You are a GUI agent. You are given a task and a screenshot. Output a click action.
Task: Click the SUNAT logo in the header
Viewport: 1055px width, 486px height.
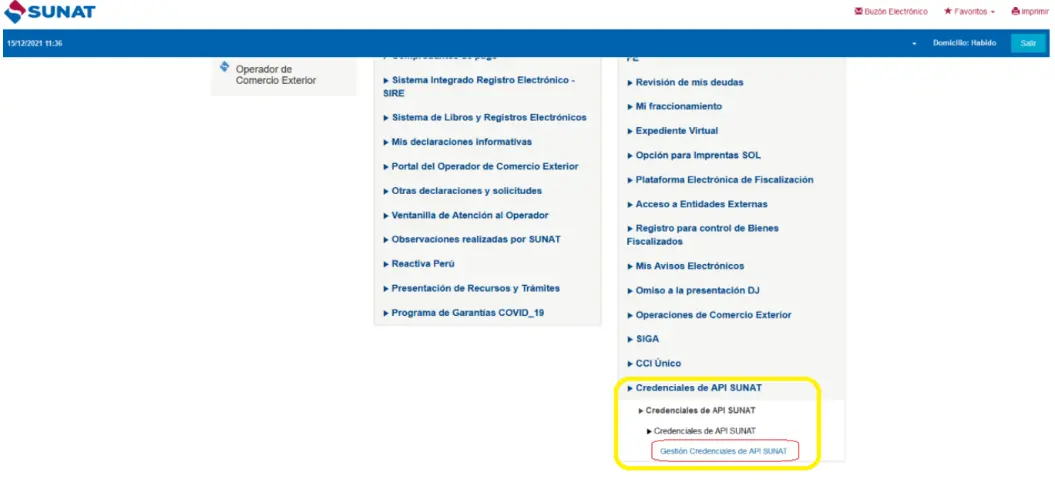[50, 12]
